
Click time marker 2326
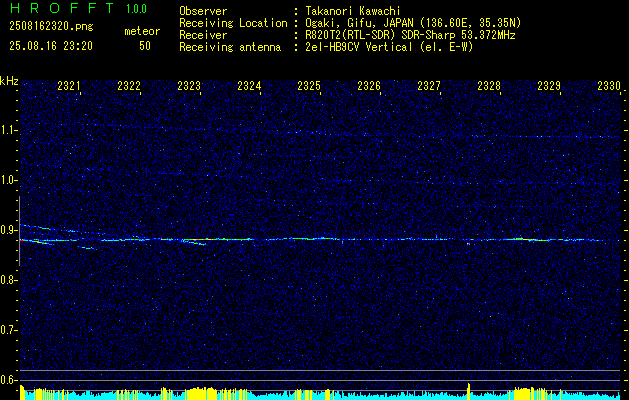coord(369,85)
